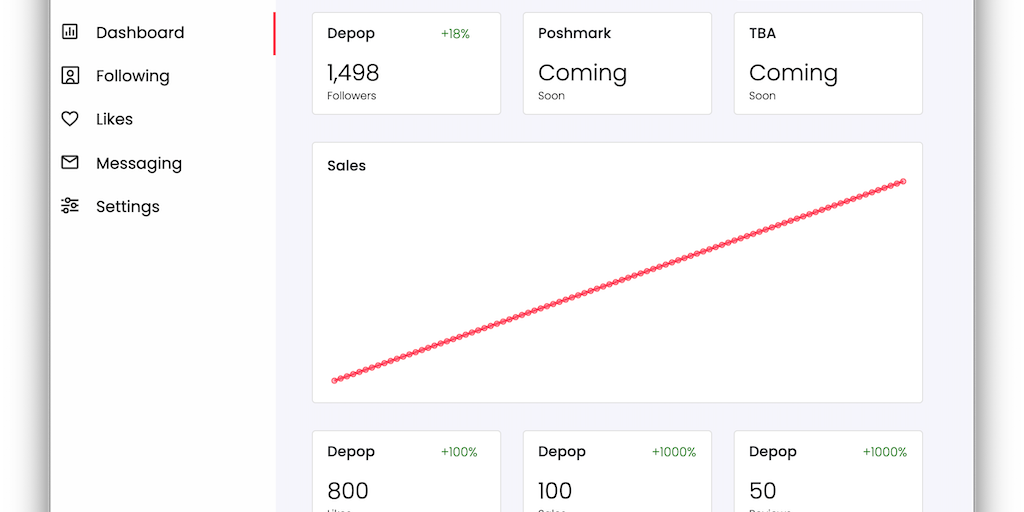Click the Sales chart title

click(x=346, y=166)
